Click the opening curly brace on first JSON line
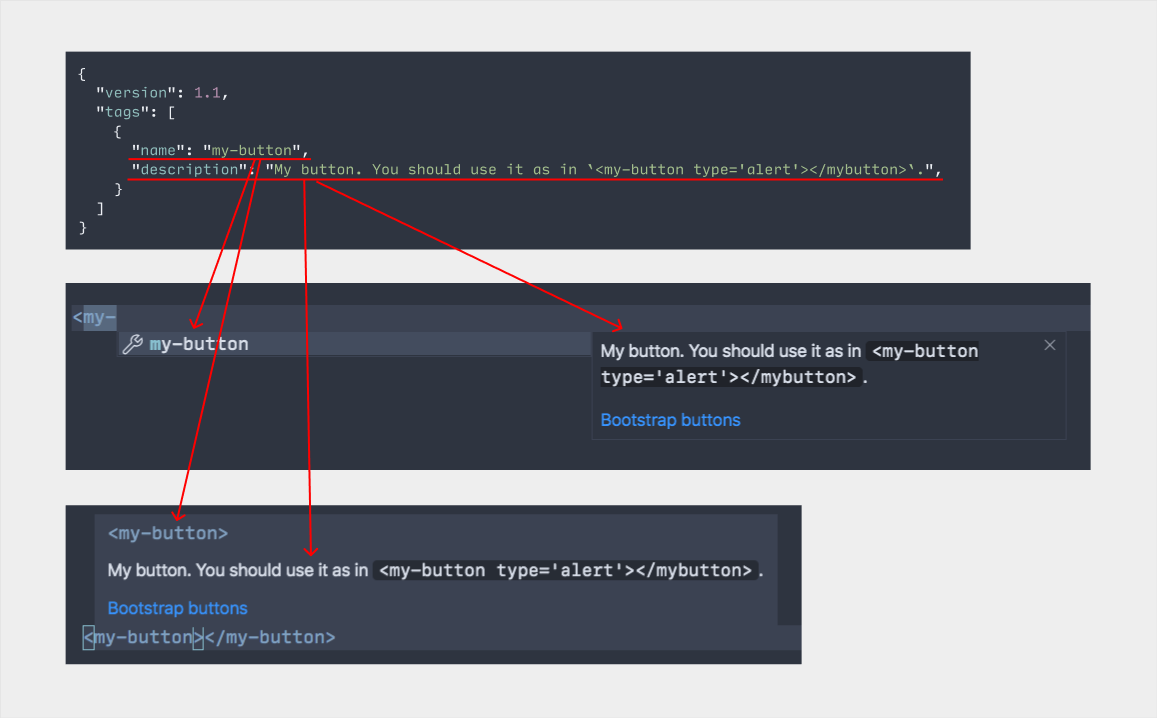The image size is (1157, 718). (x=82, y=74)
